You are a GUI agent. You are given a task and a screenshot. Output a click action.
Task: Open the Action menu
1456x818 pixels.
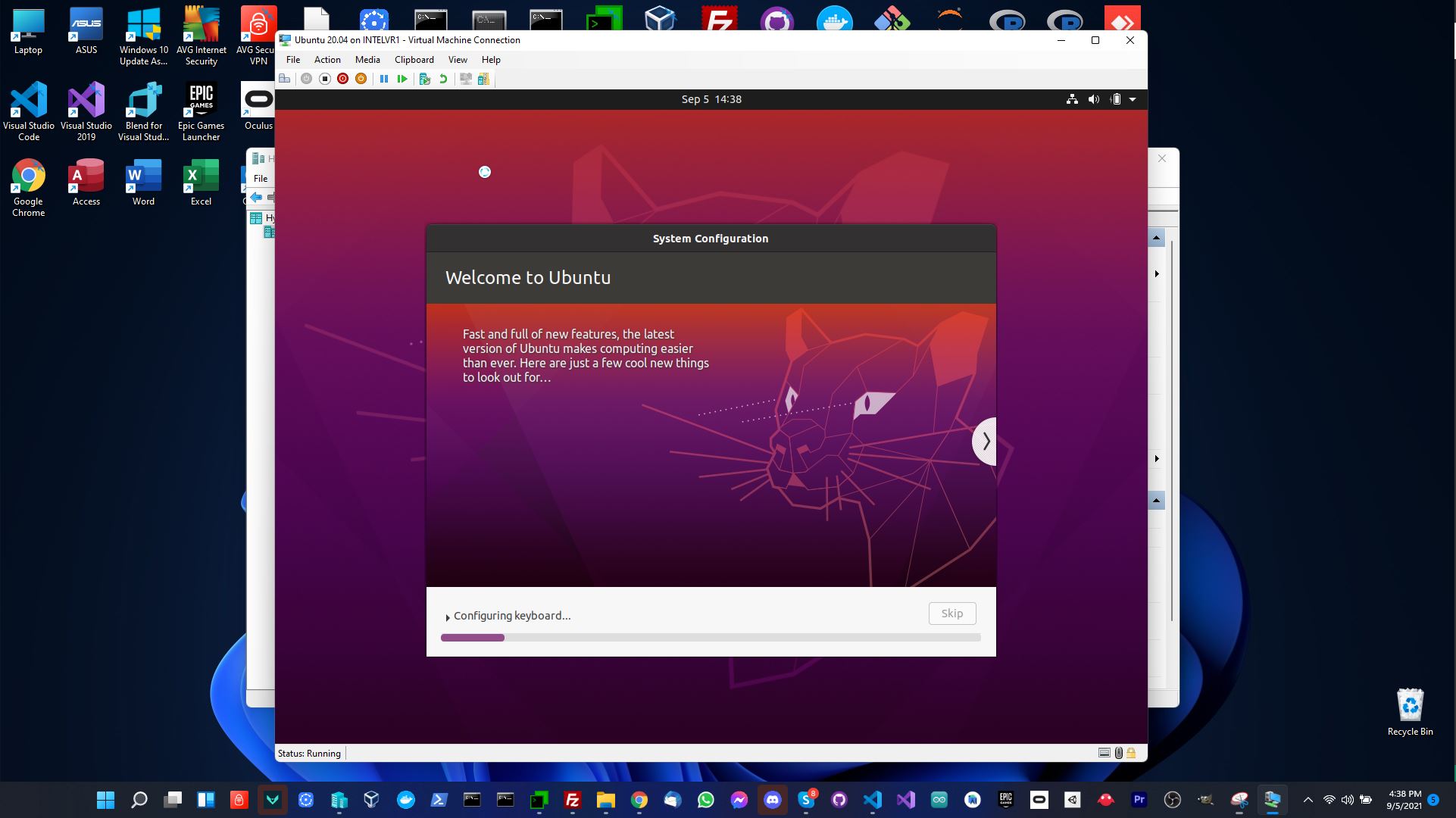[x=327, y=60]
